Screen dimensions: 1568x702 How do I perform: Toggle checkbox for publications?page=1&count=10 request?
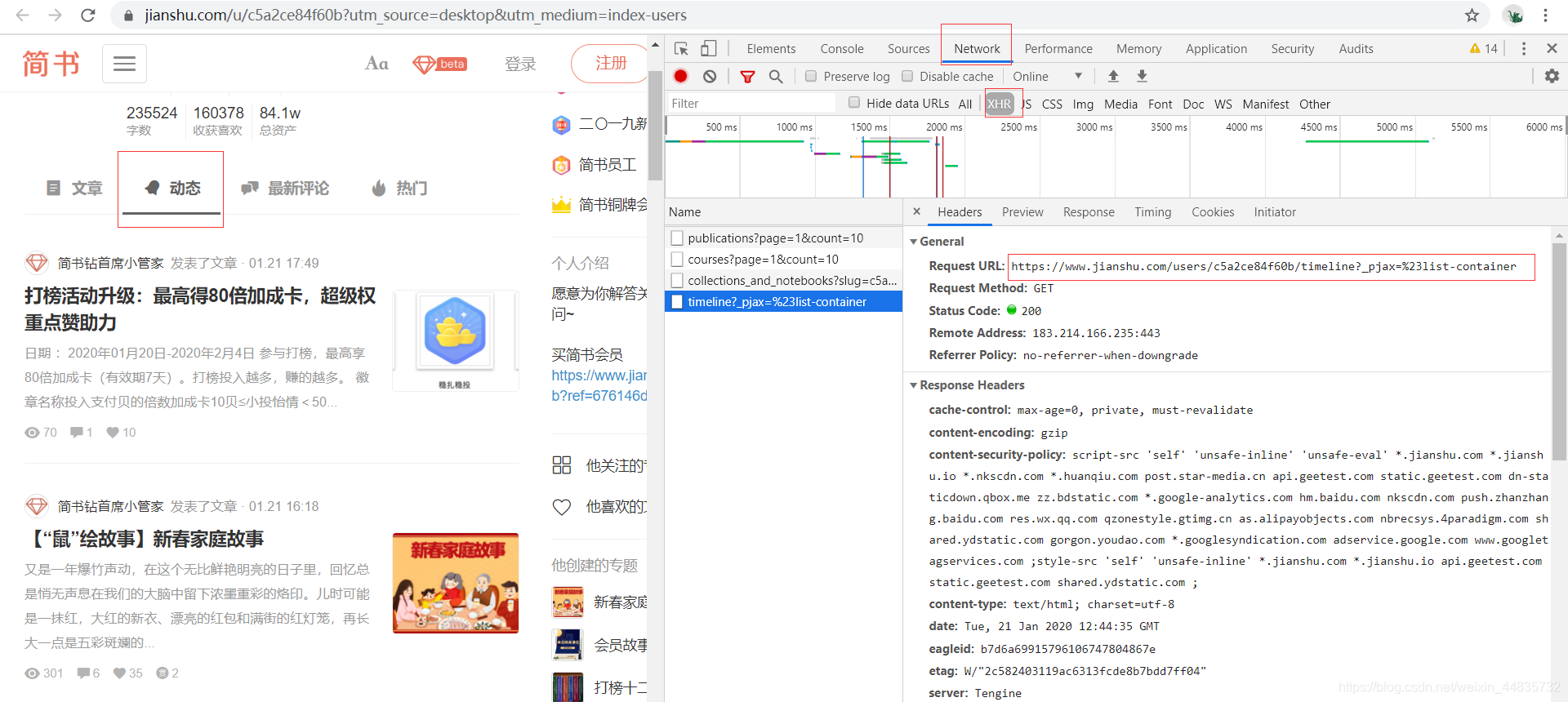pos(677,238)
